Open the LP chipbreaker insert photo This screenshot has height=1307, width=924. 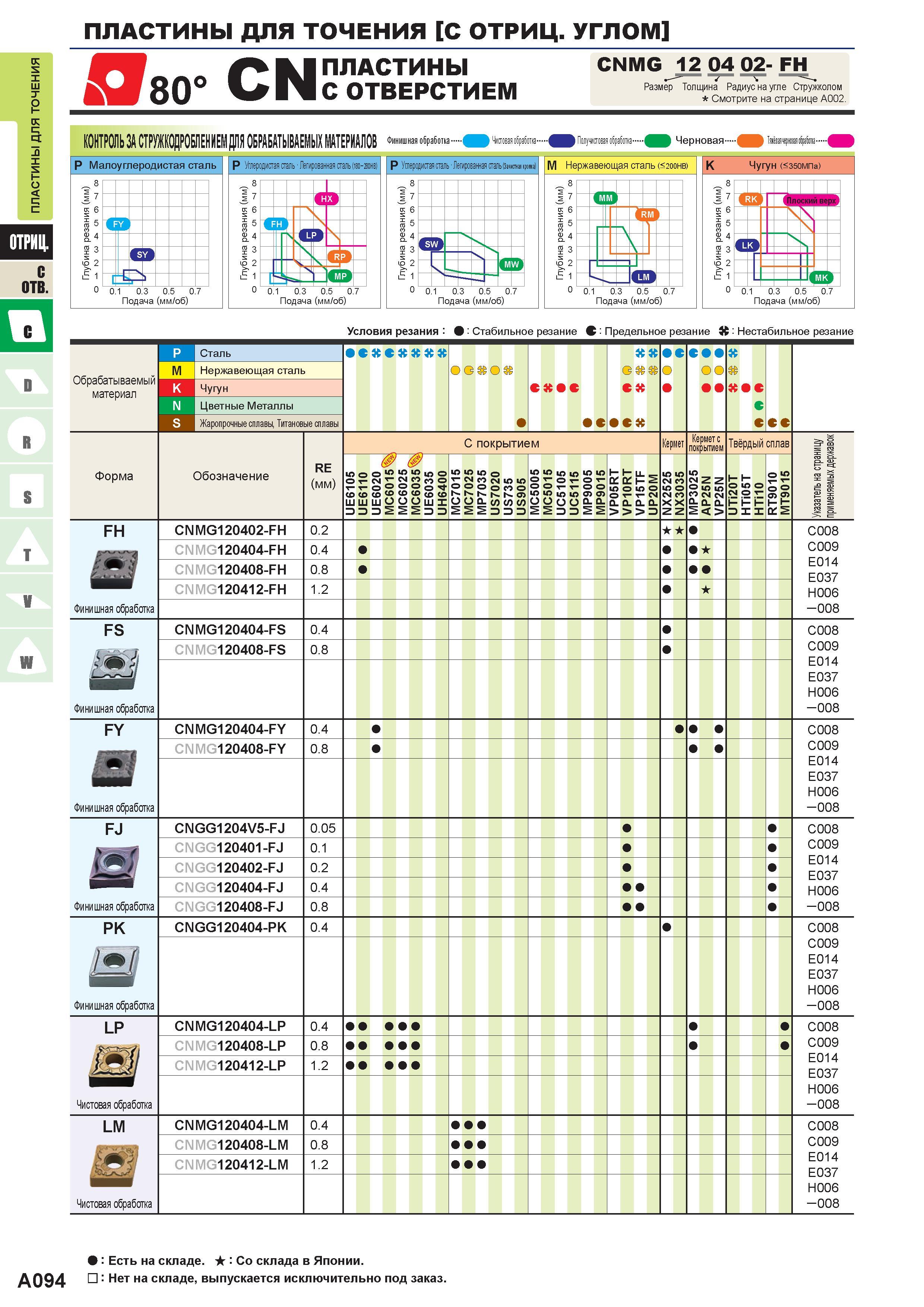point(114,1065)
